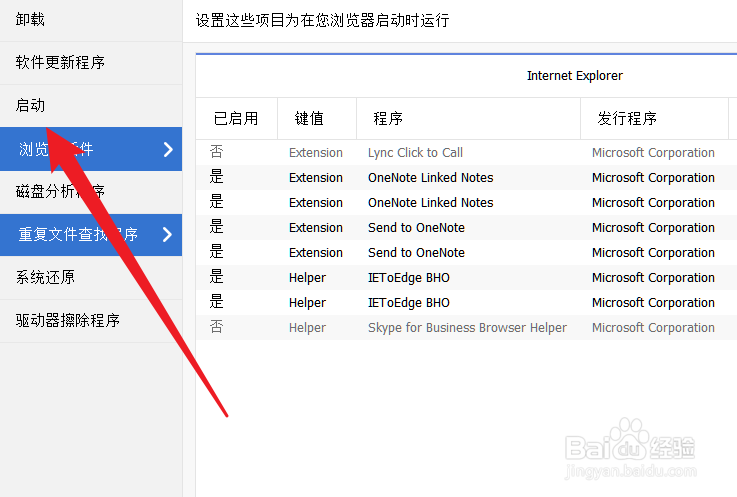Select the first IEToEdge BHO row
This screenshot has width=737, height=497.
[x=466, y=277]
